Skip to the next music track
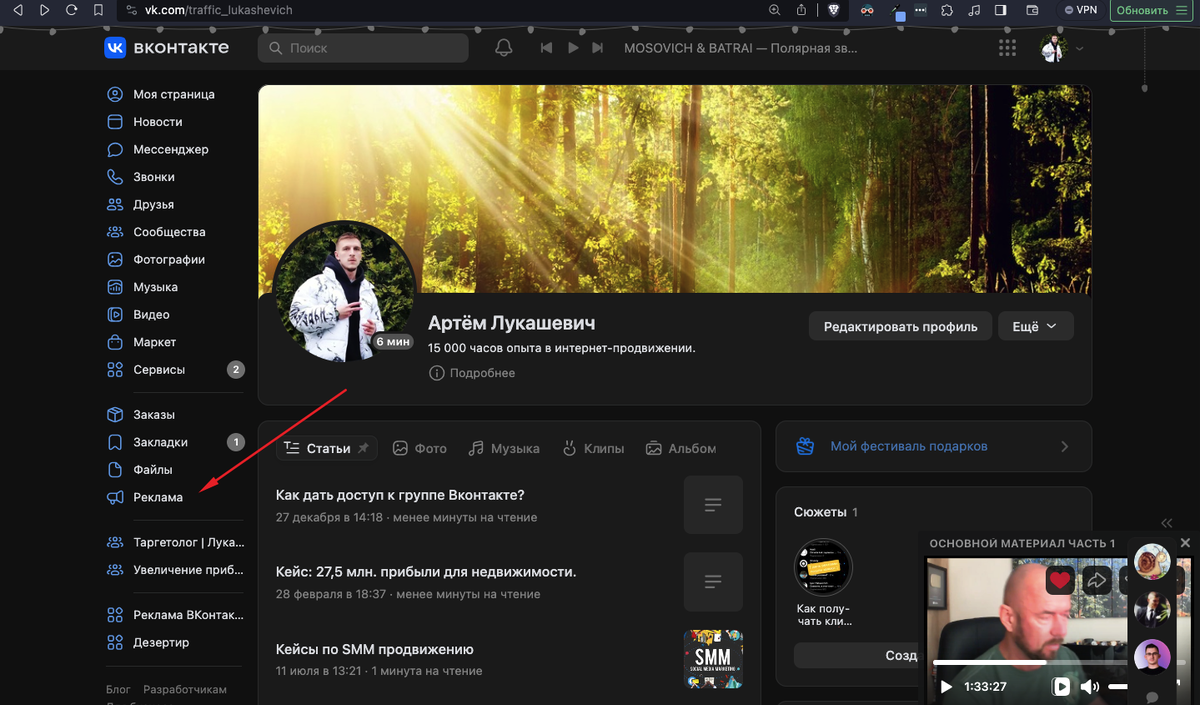This screenshot has width=1200, height=705. (x=598, y=48)
